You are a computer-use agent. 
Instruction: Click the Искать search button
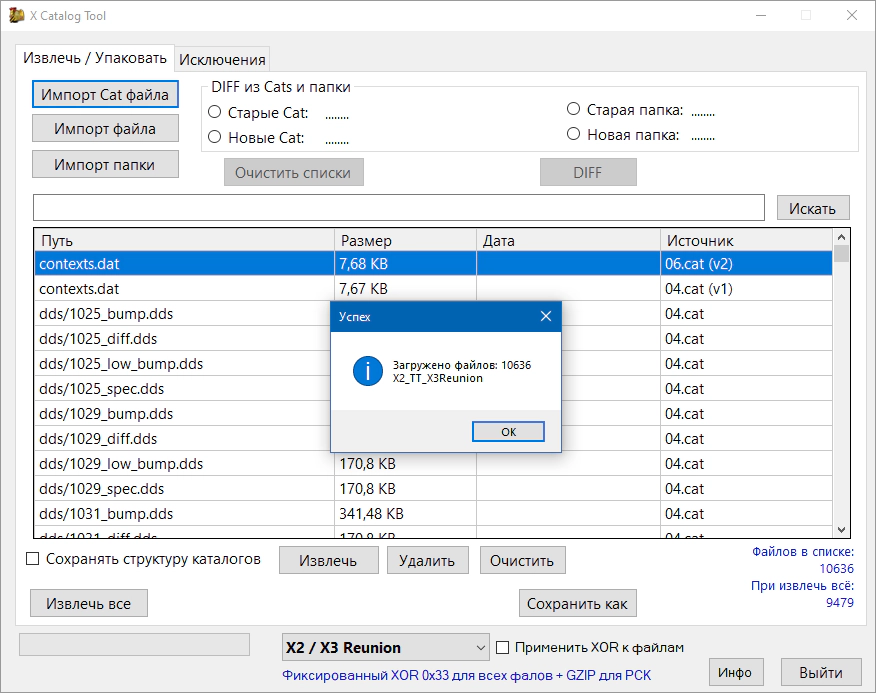812,208
